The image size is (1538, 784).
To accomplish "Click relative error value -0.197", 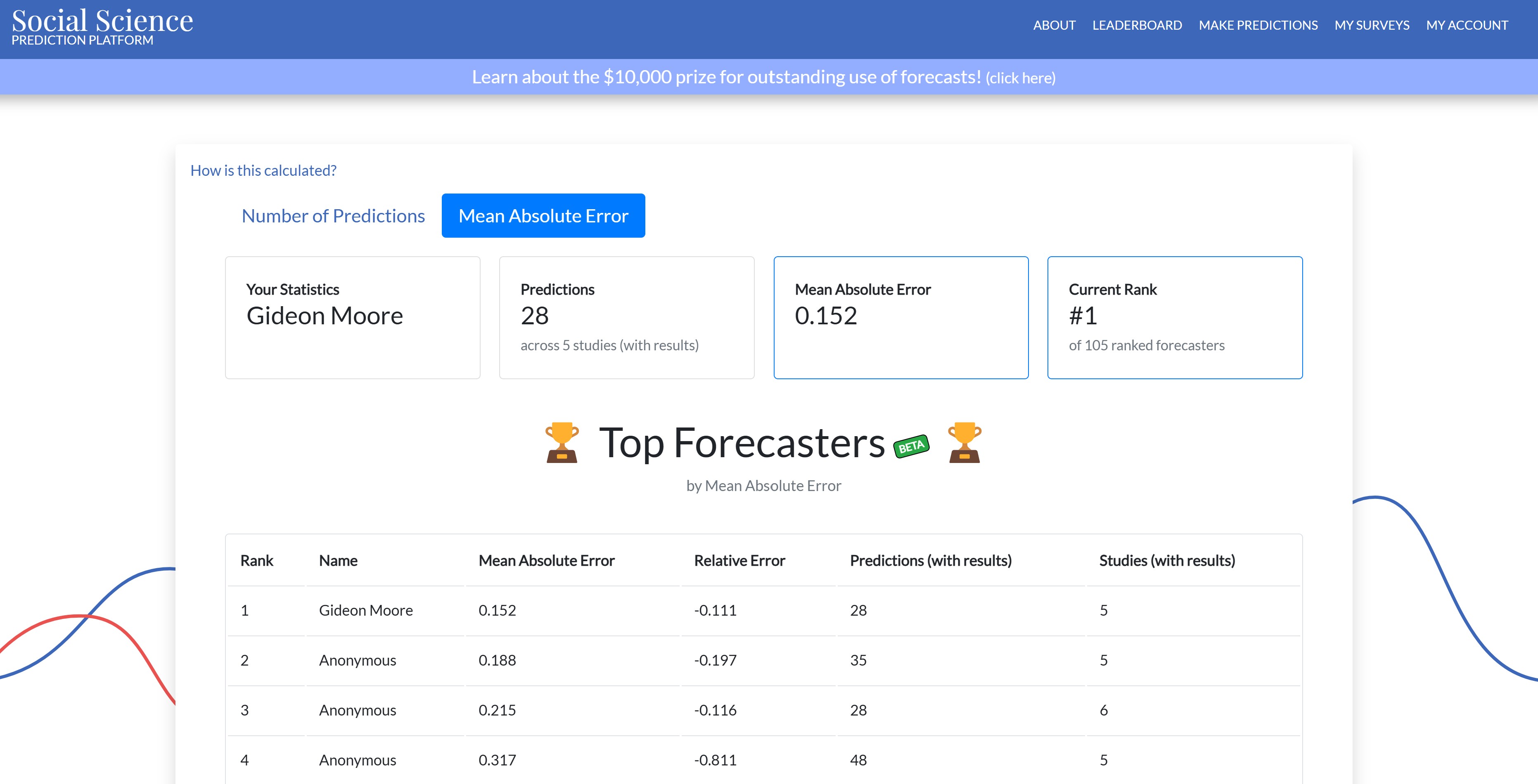I will 715,661.
